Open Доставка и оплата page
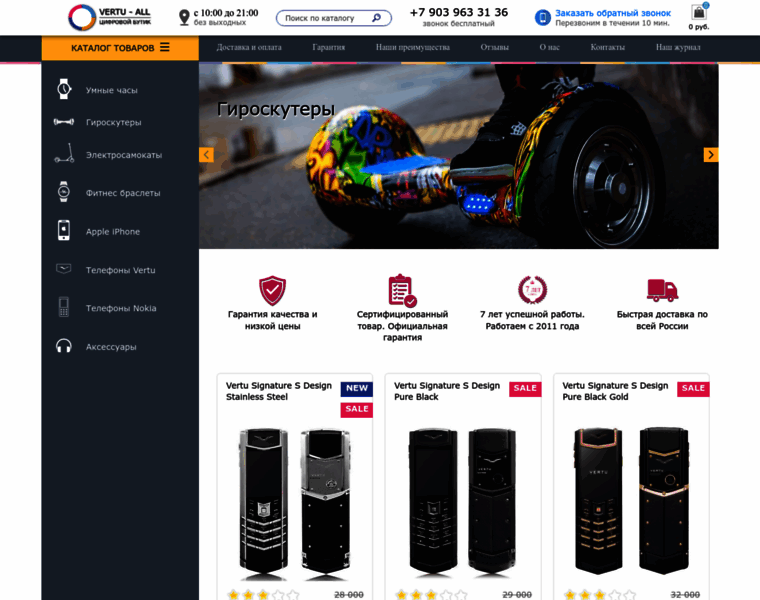The image size is (760, 600). coord(249,47)
